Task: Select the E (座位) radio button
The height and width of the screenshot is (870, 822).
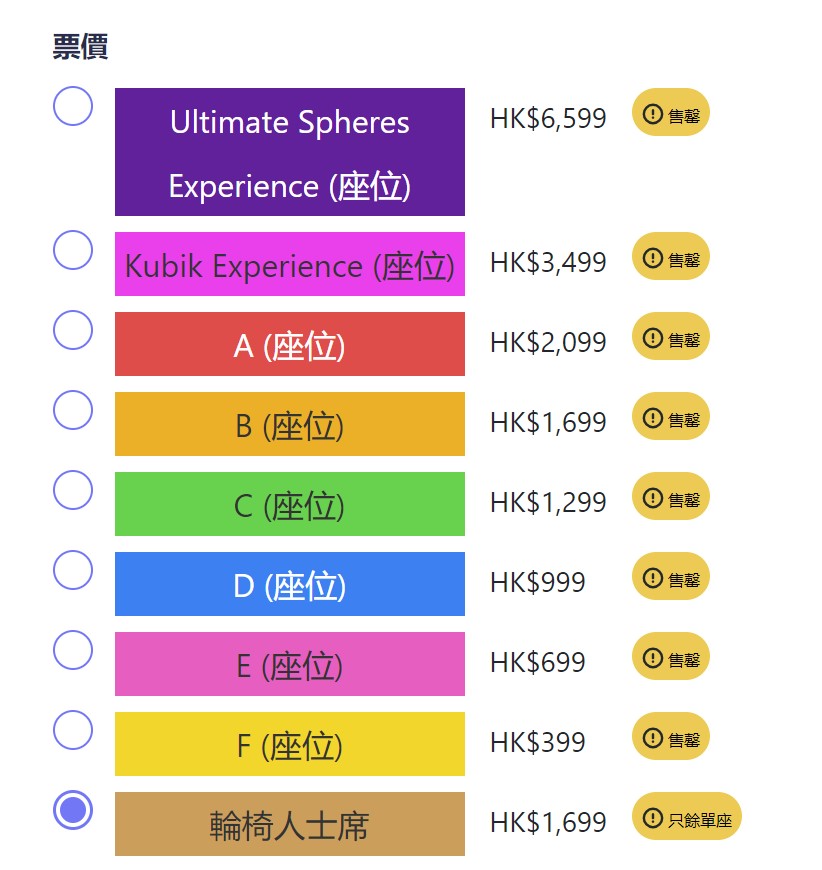Action: coord(73,650)
